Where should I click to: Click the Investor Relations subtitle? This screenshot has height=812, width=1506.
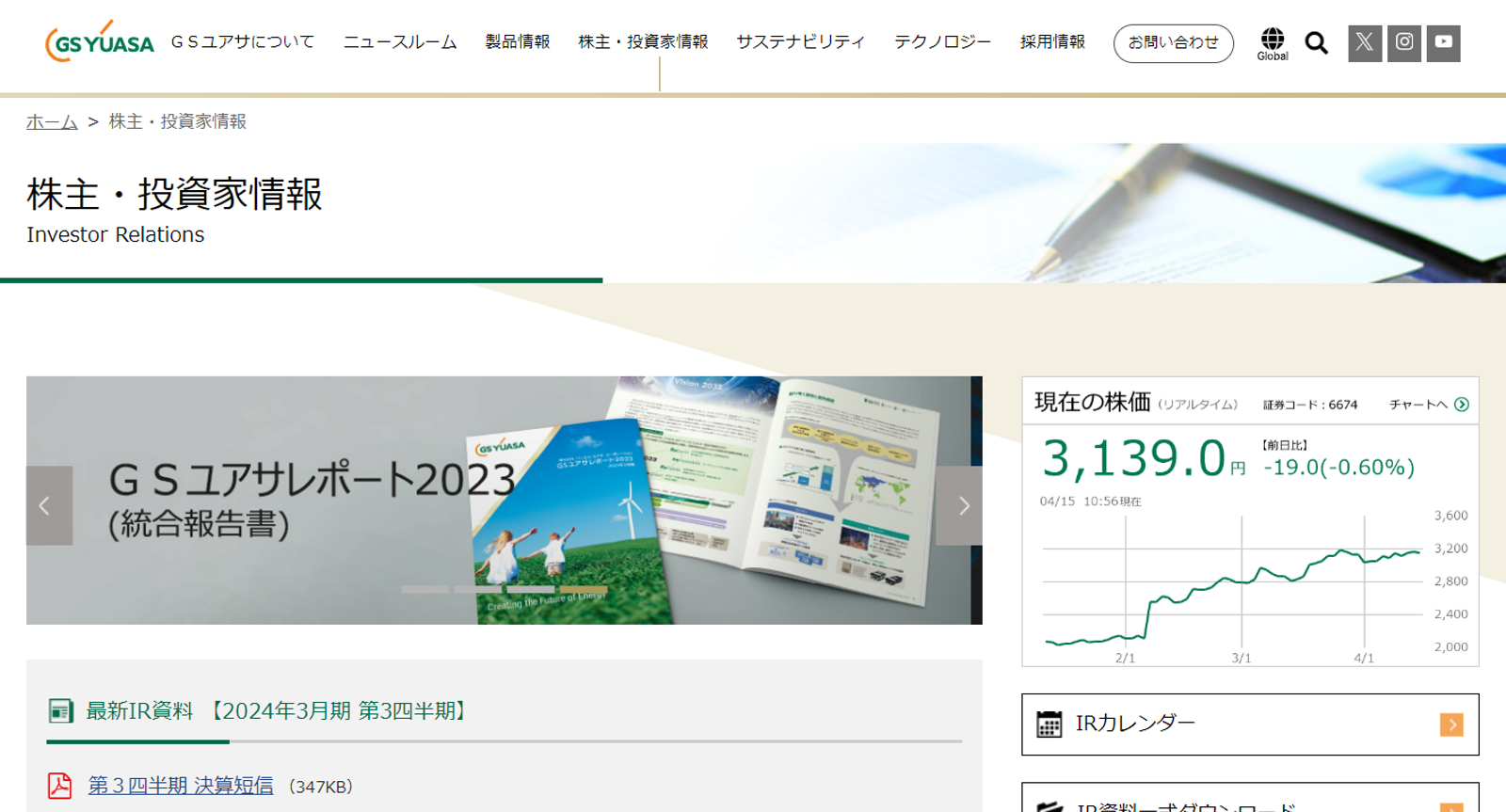[x=116, y=234]
